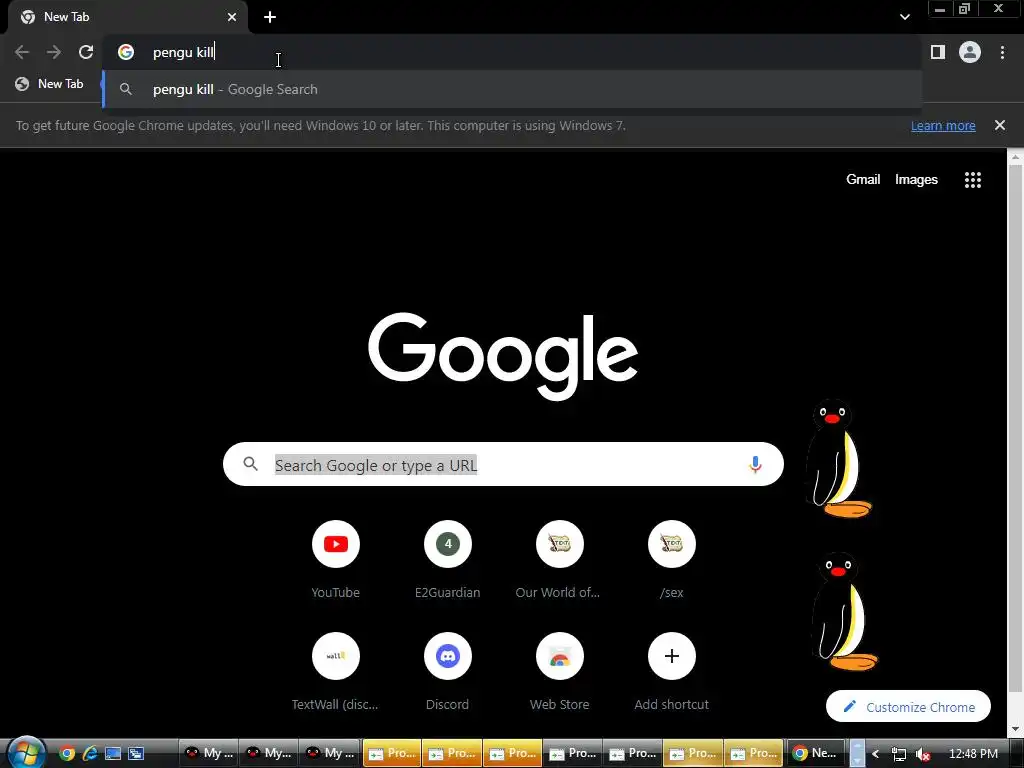Open the Chrome profile avatar
Screen dimensions: 1024x768
point(970,52)
